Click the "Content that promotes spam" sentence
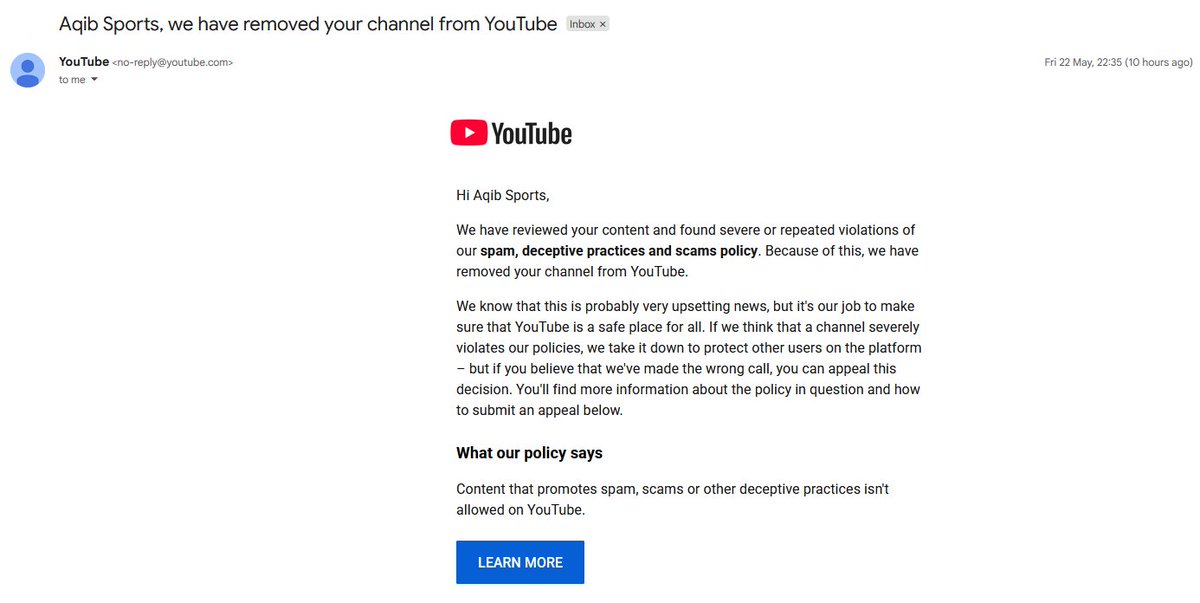Screen dimensions: 1200x603 pyautogui.click(x=672, y=499)
